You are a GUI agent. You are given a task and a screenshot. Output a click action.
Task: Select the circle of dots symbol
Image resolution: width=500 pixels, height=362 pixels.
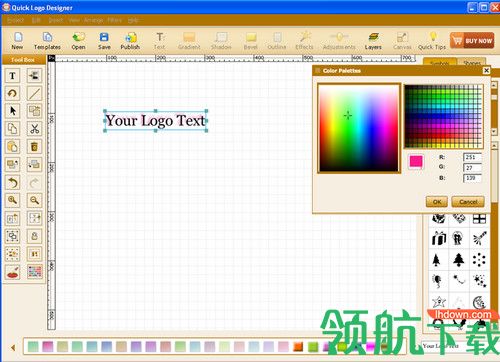(479, 260)
